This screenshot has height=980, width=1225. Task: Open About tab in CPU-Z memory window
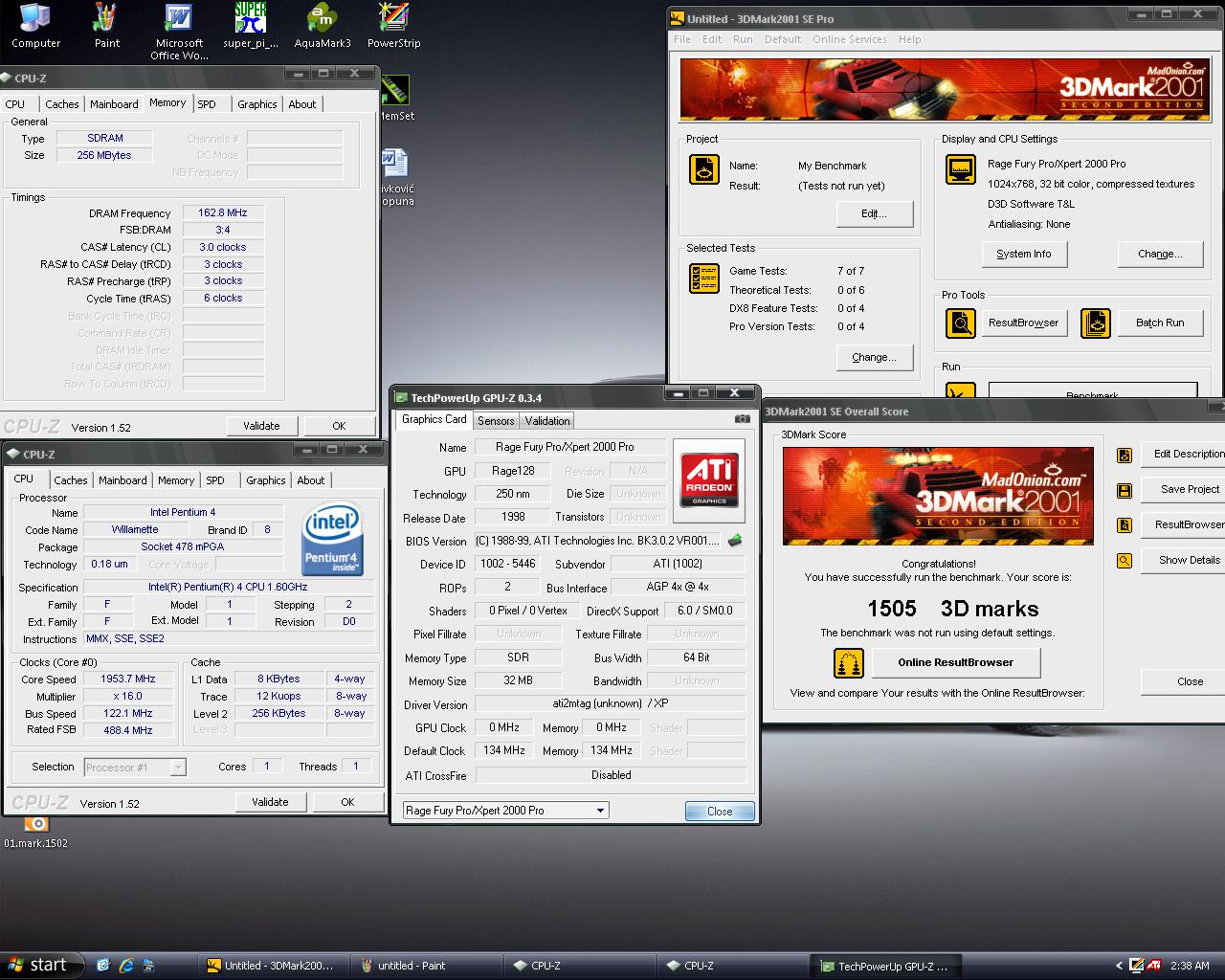pos(302,104)
